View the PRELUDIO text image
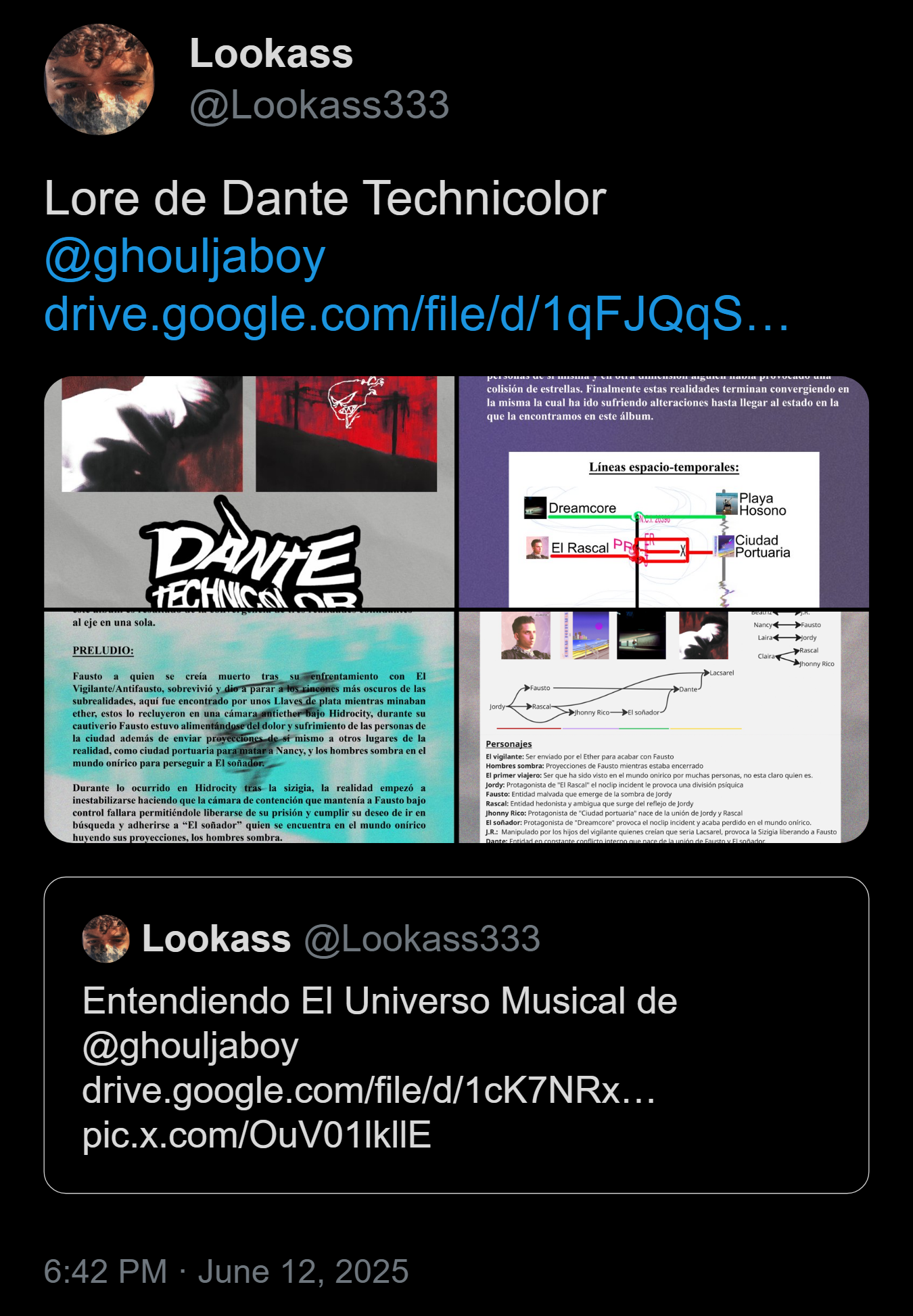 tap(249, 727)
